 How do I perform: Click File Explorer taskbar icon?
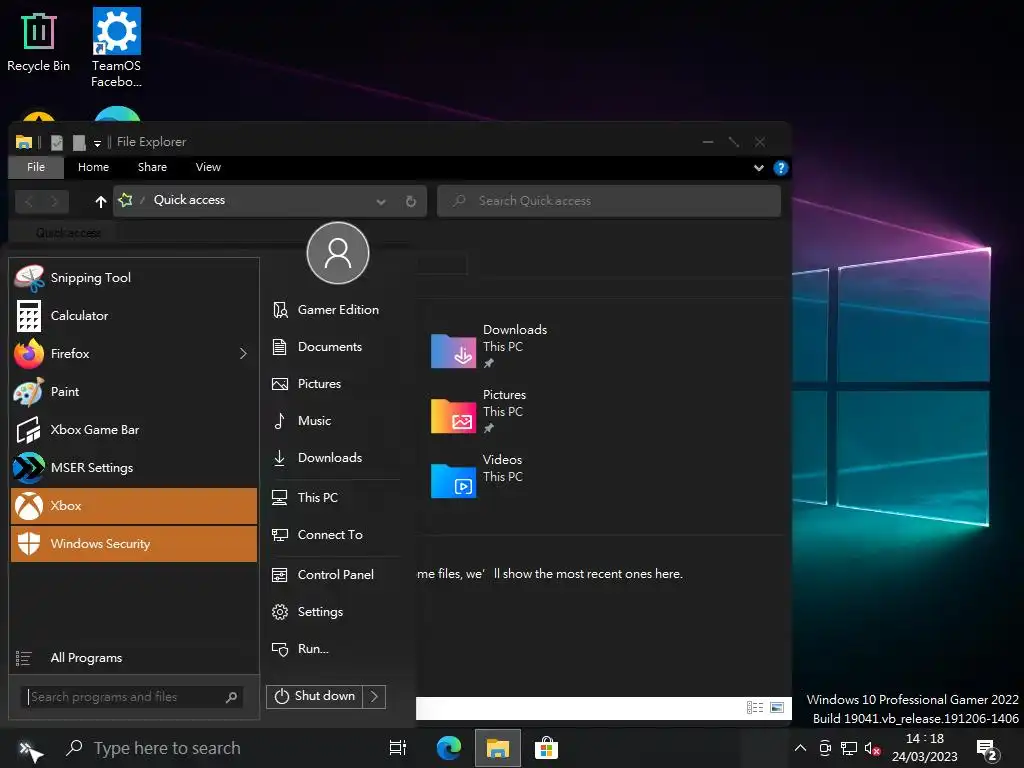pyautogui.click(x=498, y=748)
